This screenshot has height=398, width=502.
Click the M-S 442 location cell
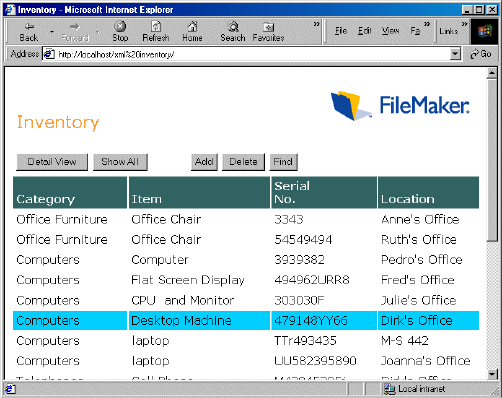pos(405,341)
